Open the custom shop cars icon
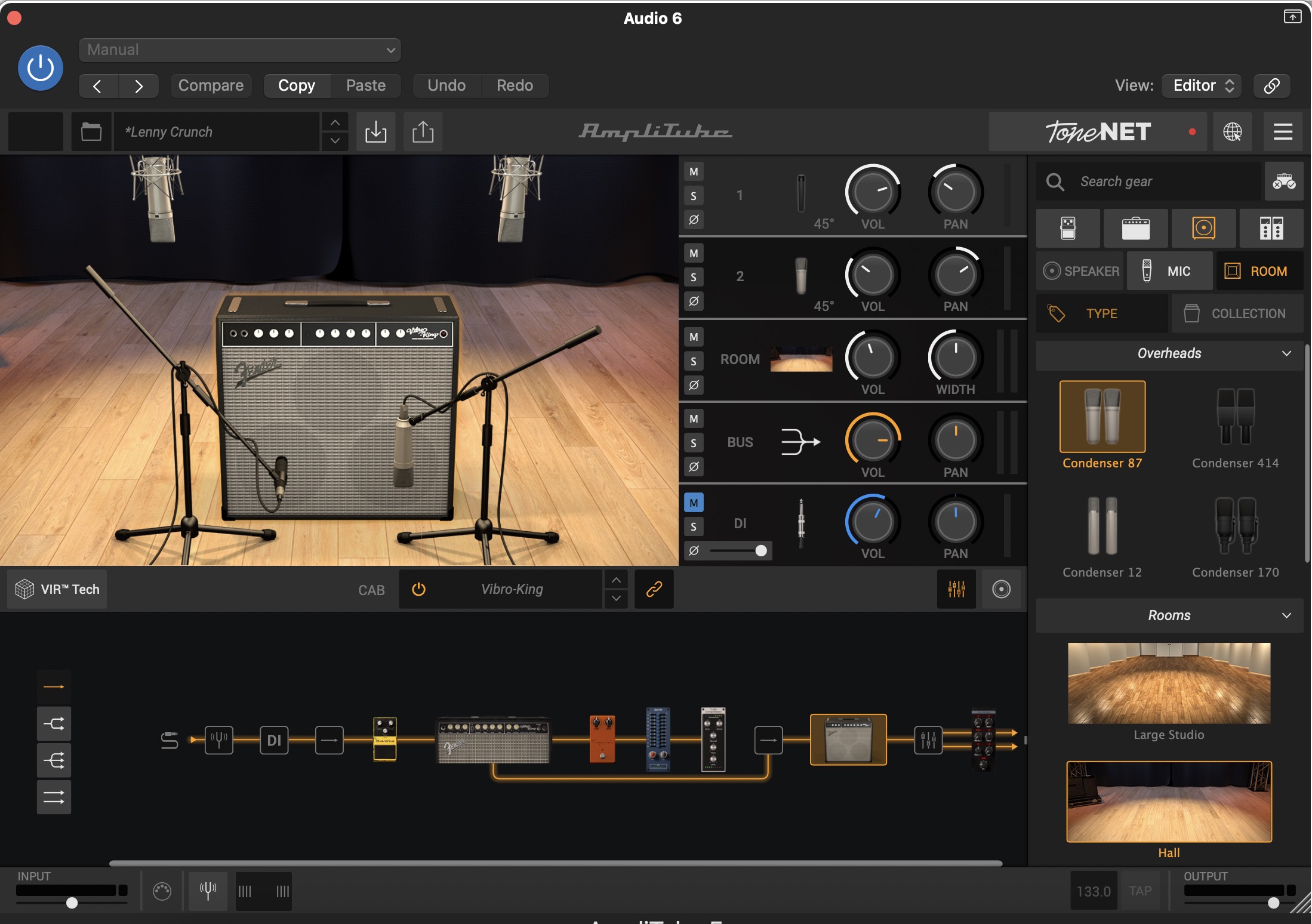The width and height of the screenshot is (1312, 924). pos(1284,181)
